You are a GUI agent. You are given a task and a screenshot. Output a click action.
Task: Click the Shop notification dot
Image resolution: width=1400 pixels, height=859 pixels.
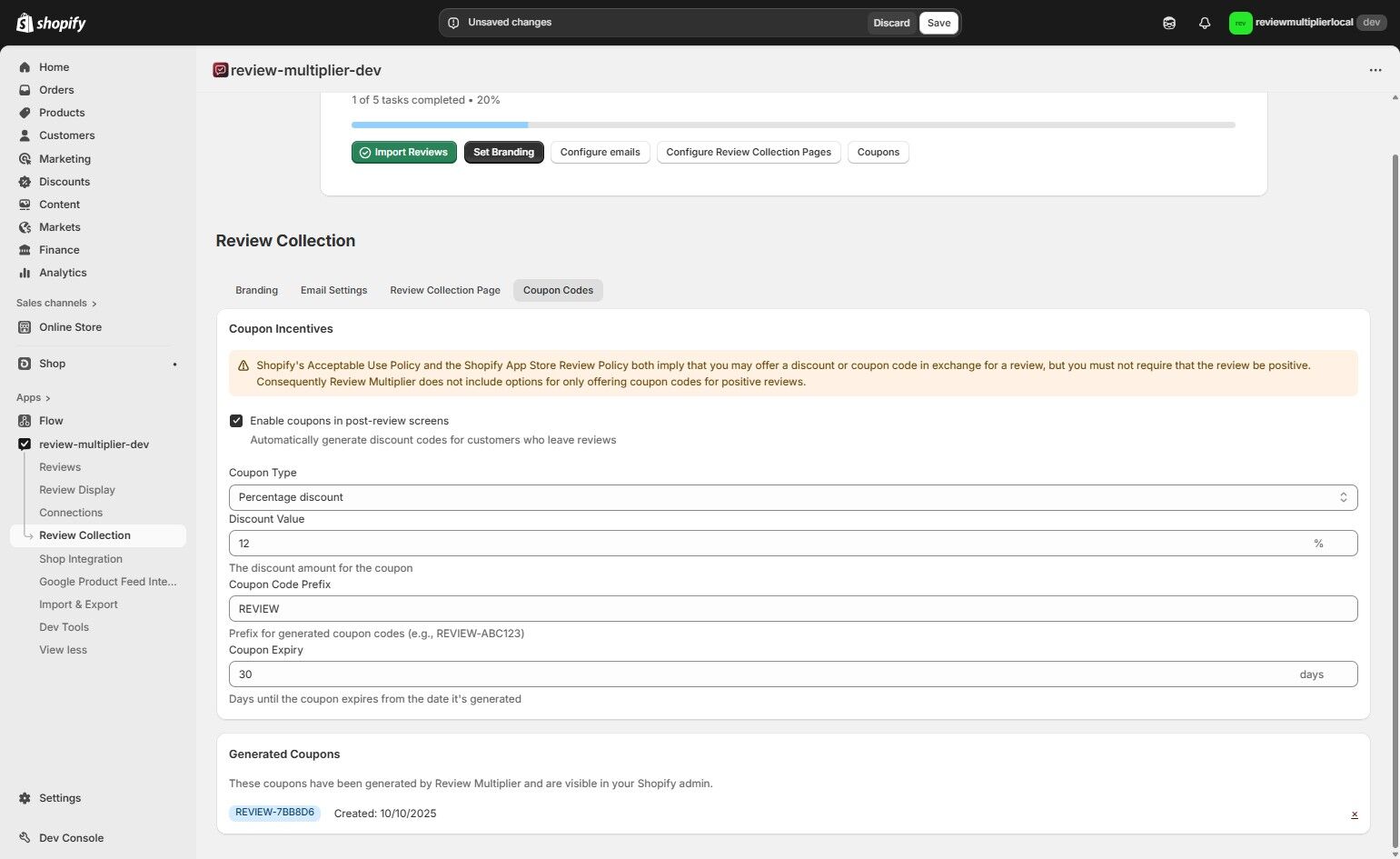coord(174,365)
